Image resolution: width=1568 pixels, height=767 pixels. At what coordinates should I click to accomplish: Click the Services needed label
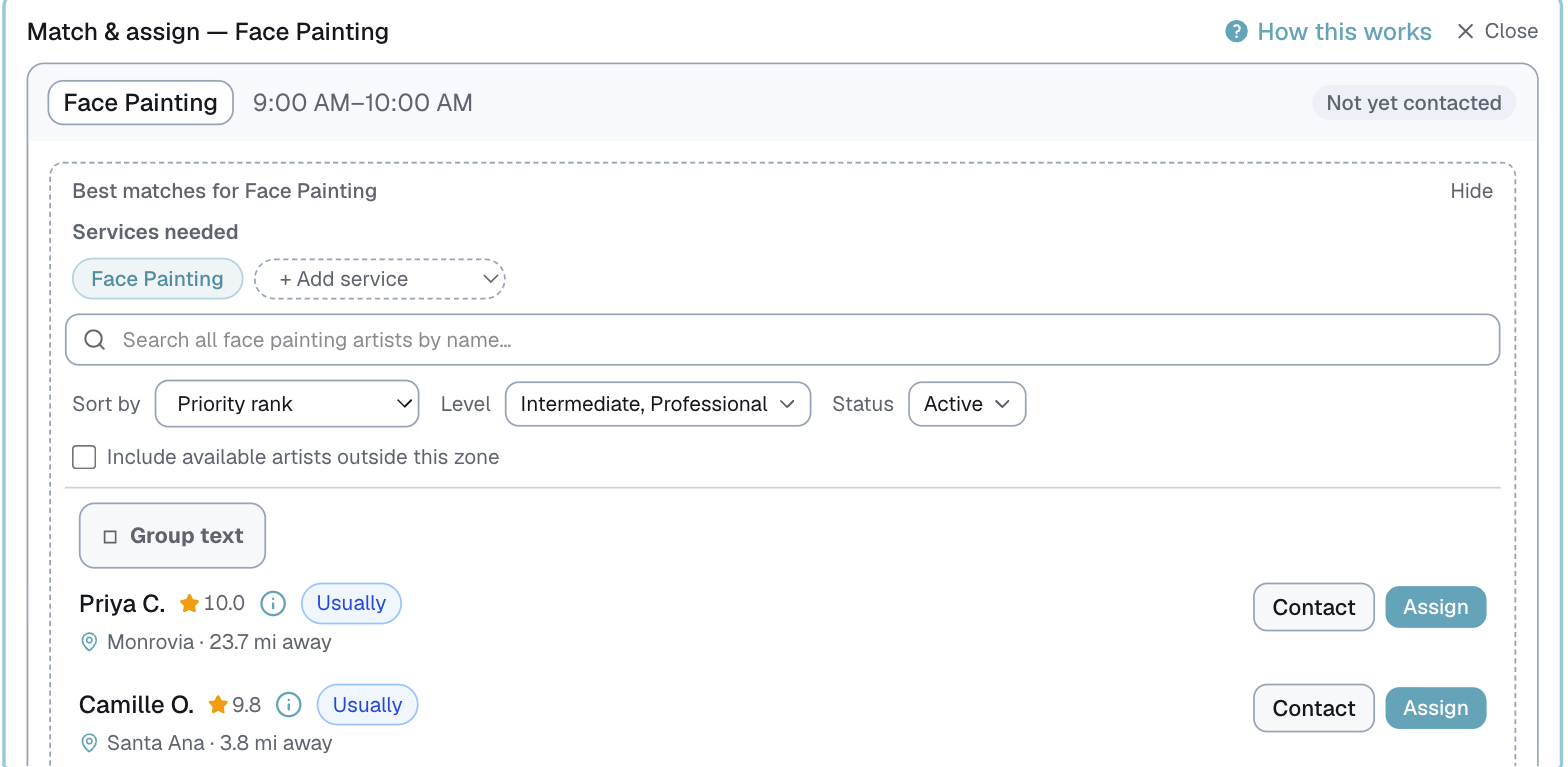pos(156,232)
